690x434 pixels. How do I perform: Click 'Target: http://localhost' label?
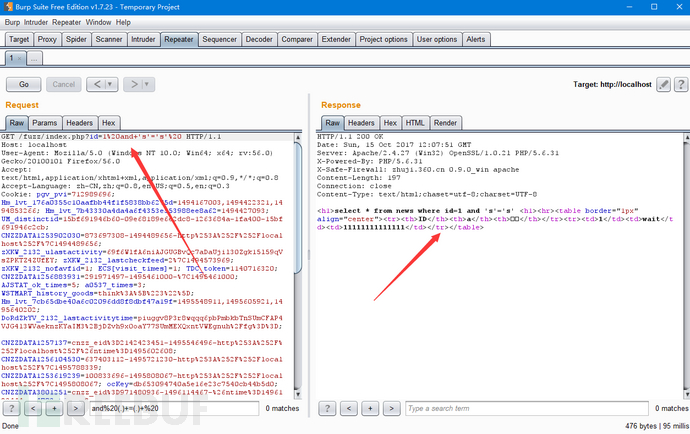pos(612,84)
